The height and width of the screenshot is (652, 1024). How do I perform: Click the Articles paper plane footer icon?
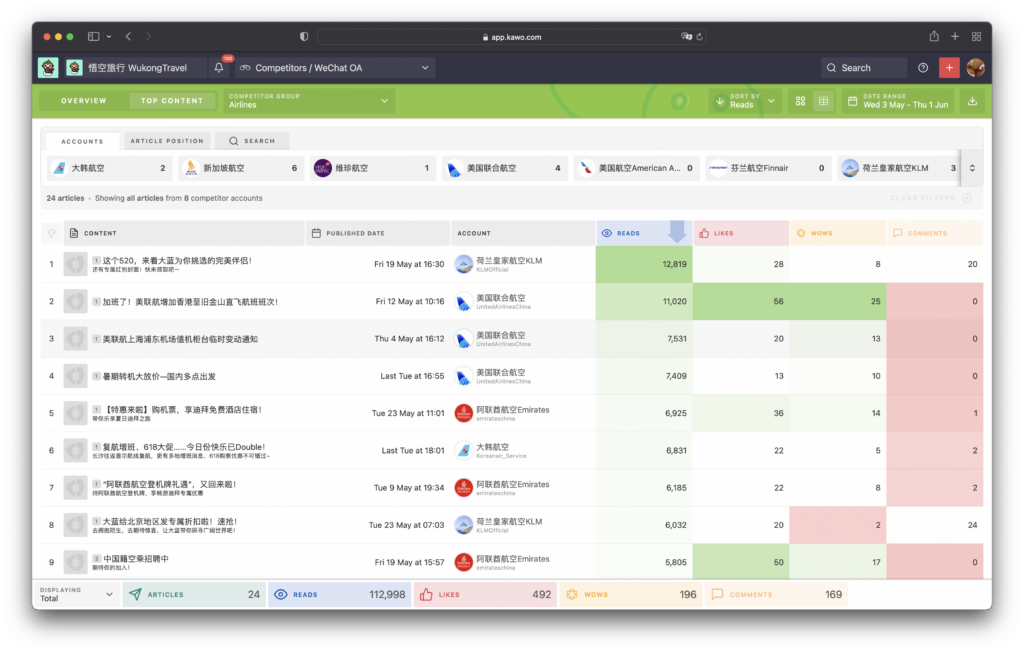point(135,595)
